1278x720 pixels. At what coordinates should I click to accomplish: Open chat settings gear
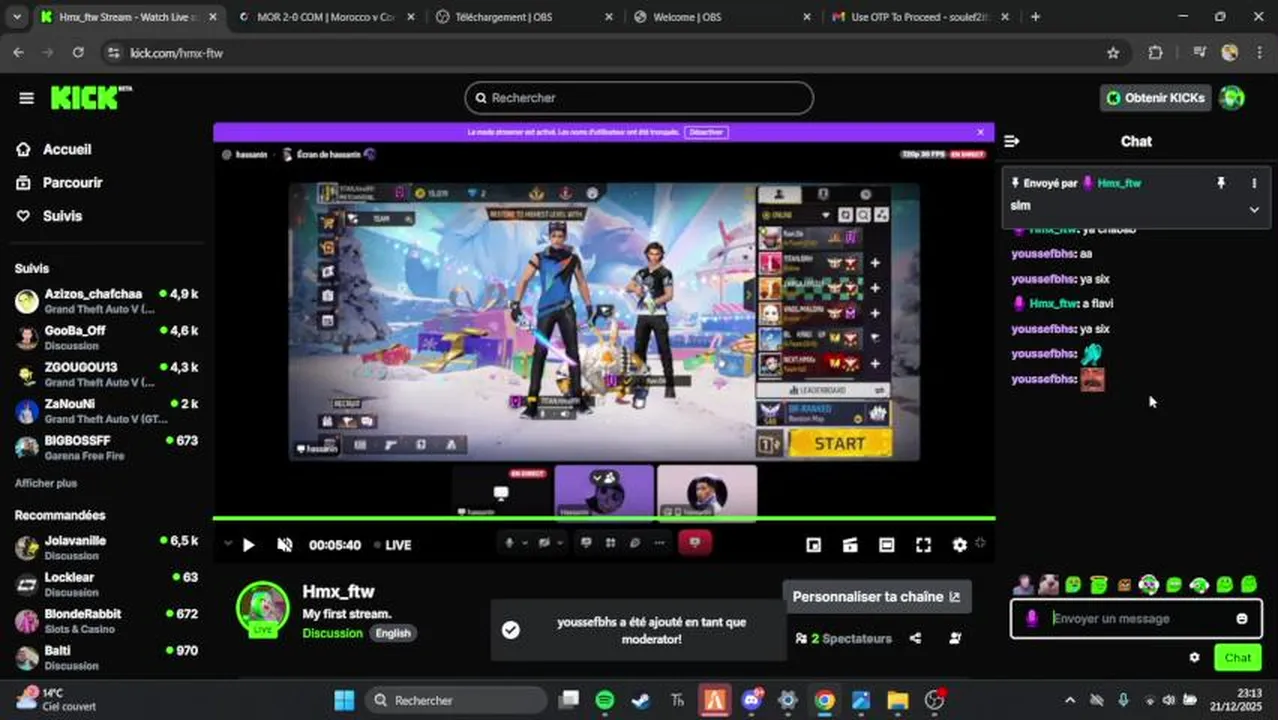(x=1194, y=657)
